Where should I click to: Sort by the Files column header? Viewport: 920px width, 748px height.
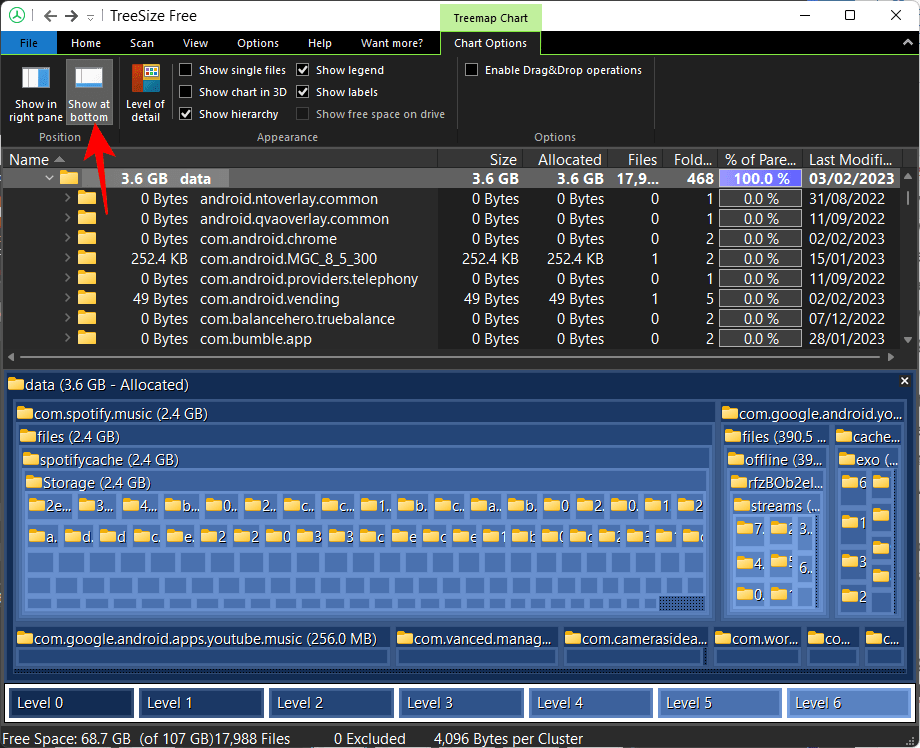[x=635, y=159]
